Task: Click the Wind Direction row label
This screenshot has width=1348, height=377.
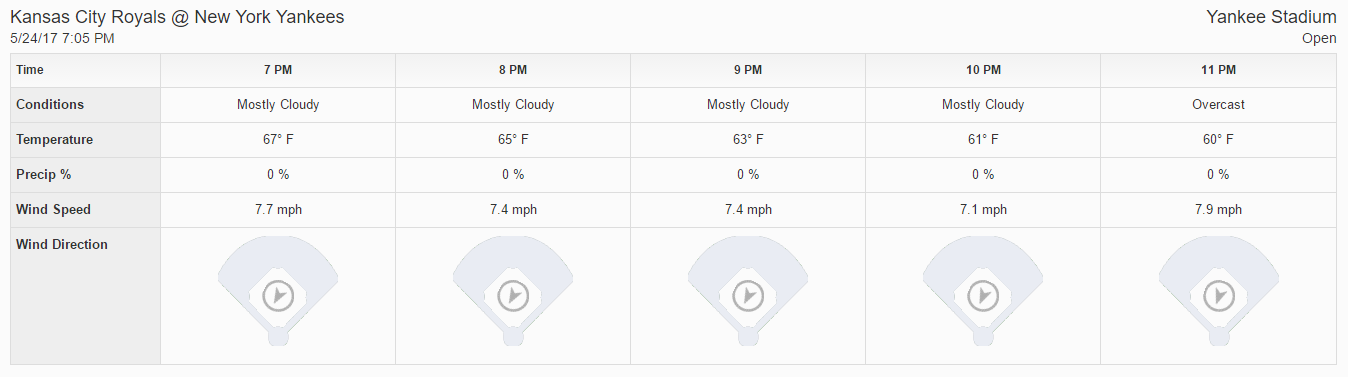Action: (62, 244)
